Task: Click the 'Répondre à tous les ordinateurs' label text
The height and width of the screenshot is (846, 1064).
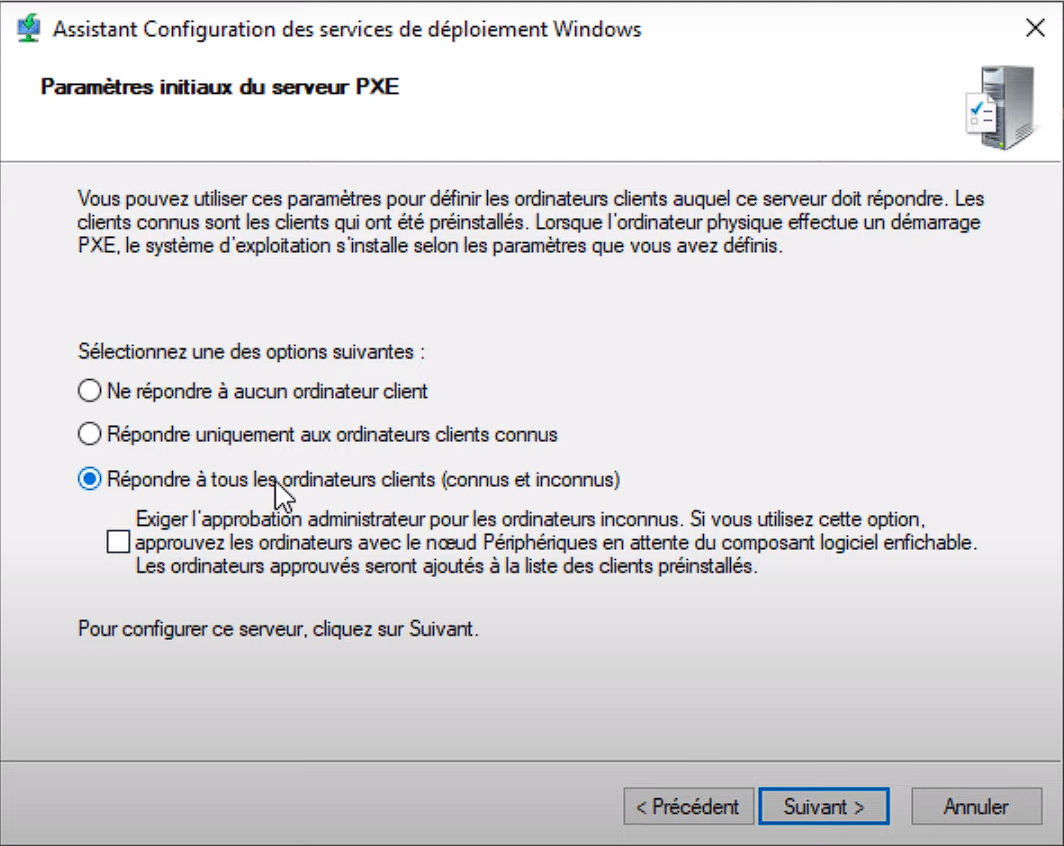Action: point(364,480)
